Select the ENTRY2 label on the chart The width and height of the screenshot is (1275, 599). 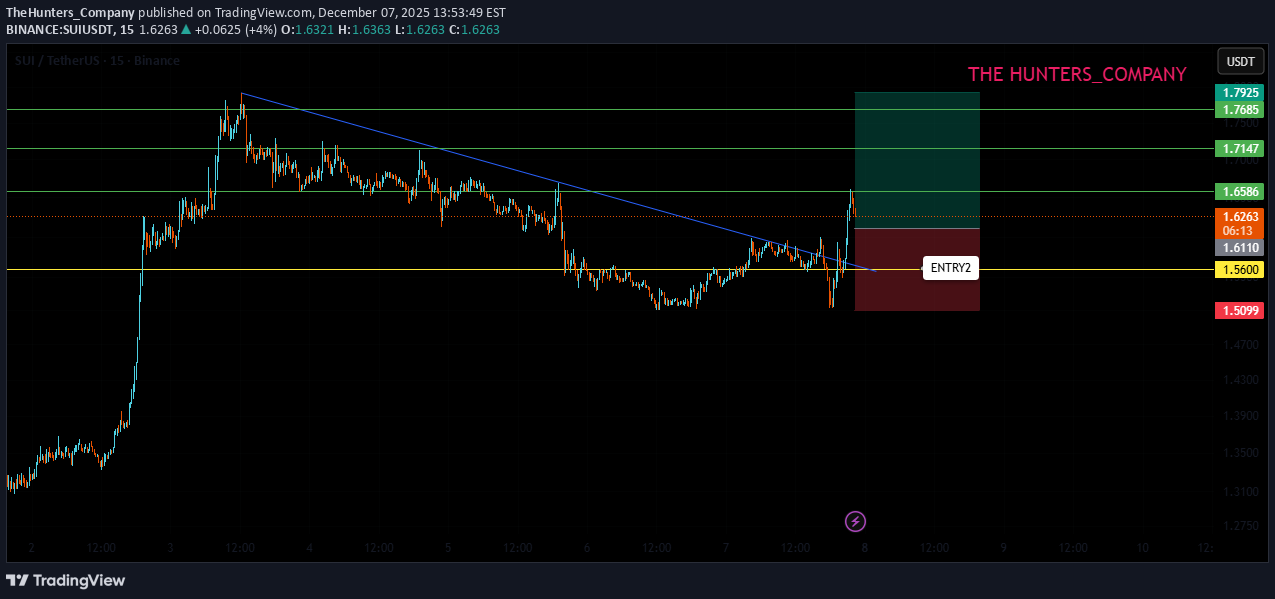(x=950, y=268)
